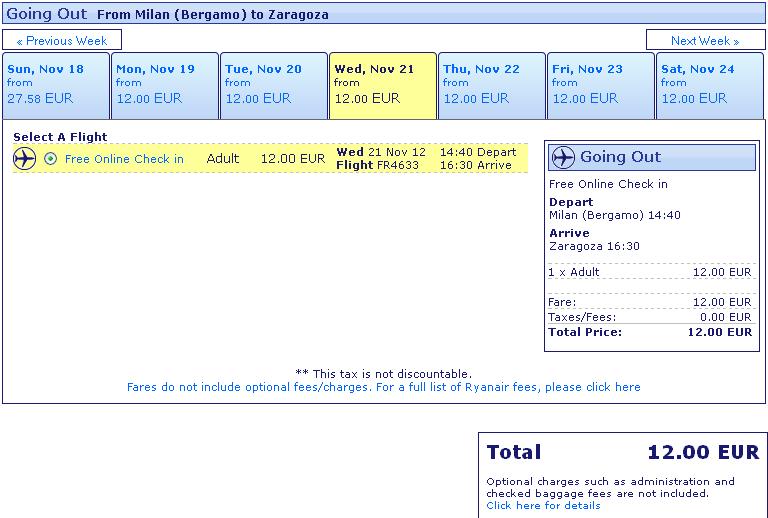Click the 'Adult' fare label in the flight row

click(x=223, y=159)
